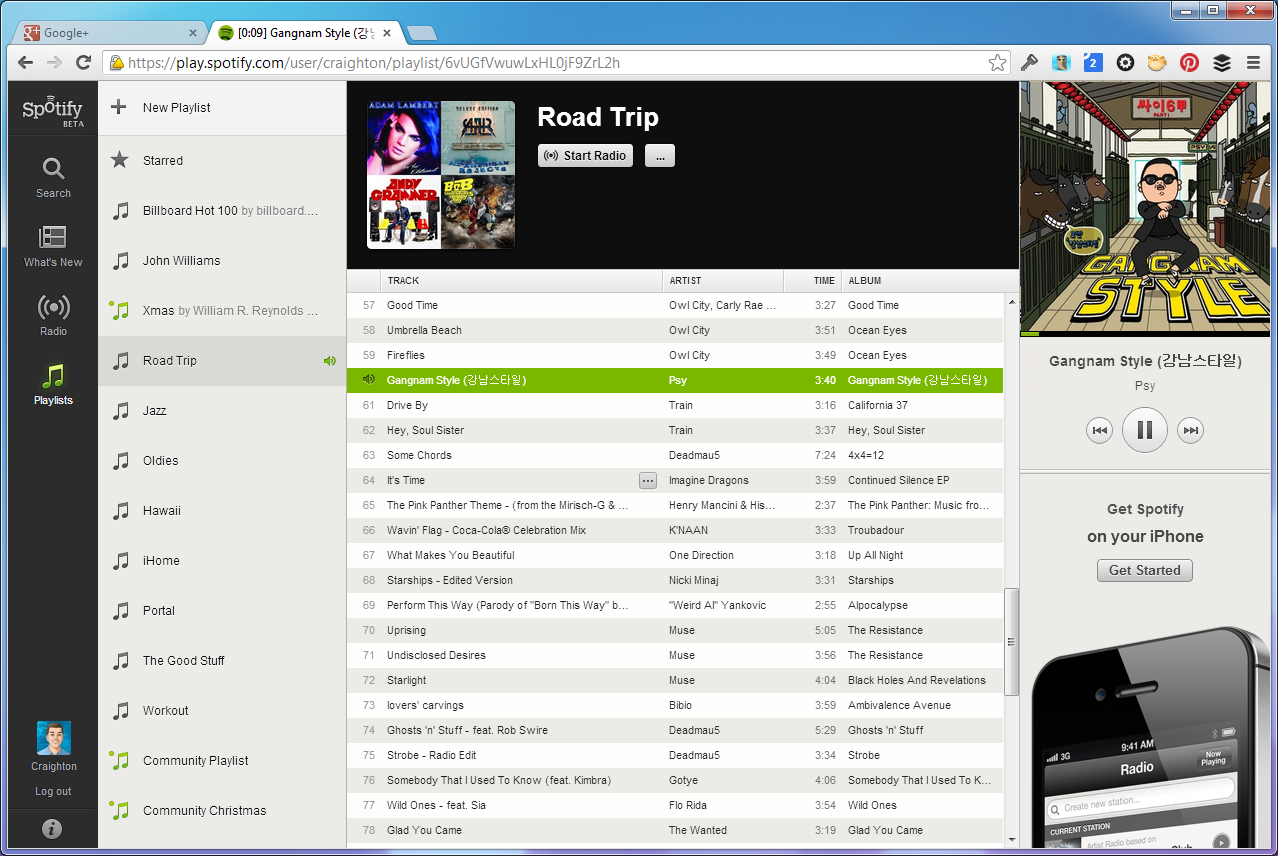
Task: Click the Craighton profile avatar
Action: (53, 738)
